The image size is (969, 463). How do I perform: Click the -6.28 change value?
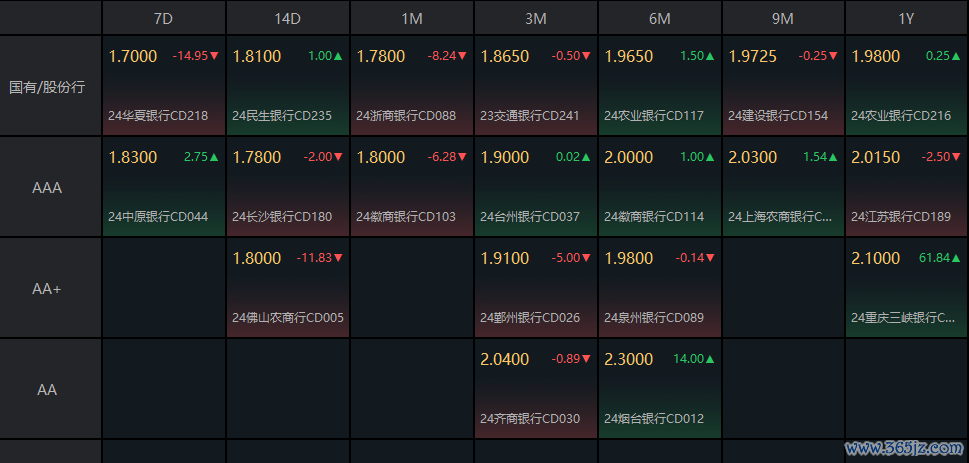441,157
